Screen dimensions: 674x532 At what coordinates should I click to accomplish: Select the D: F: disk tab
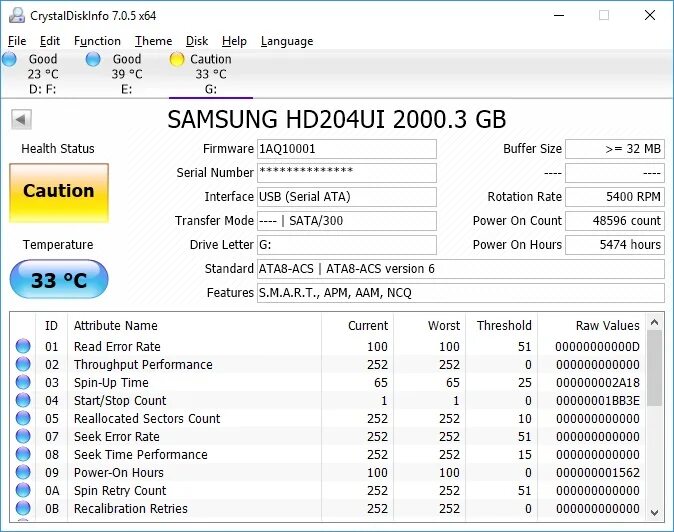(x=42, y=74)
